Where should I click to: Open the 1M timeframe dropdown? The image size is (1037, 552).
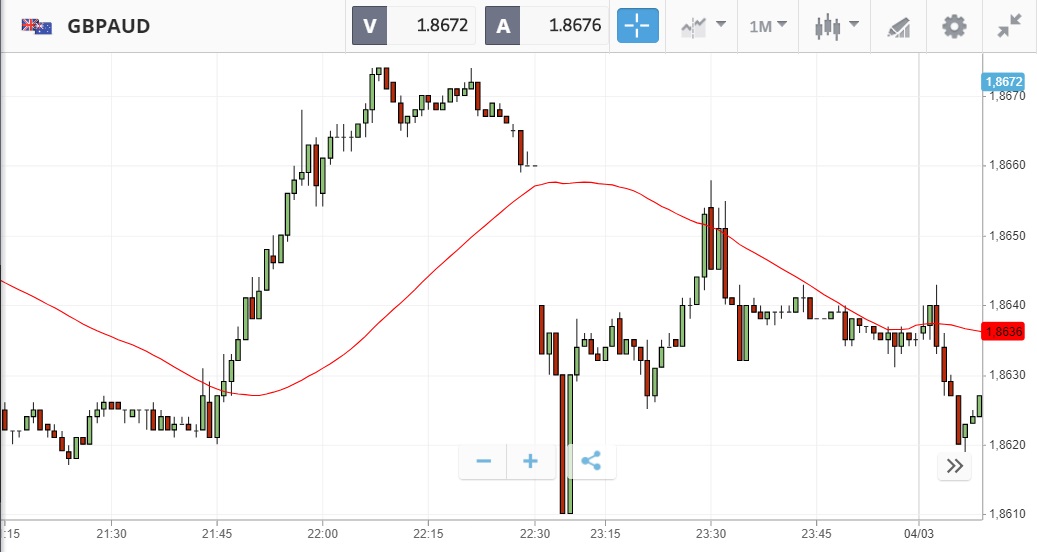click(767, 26)
